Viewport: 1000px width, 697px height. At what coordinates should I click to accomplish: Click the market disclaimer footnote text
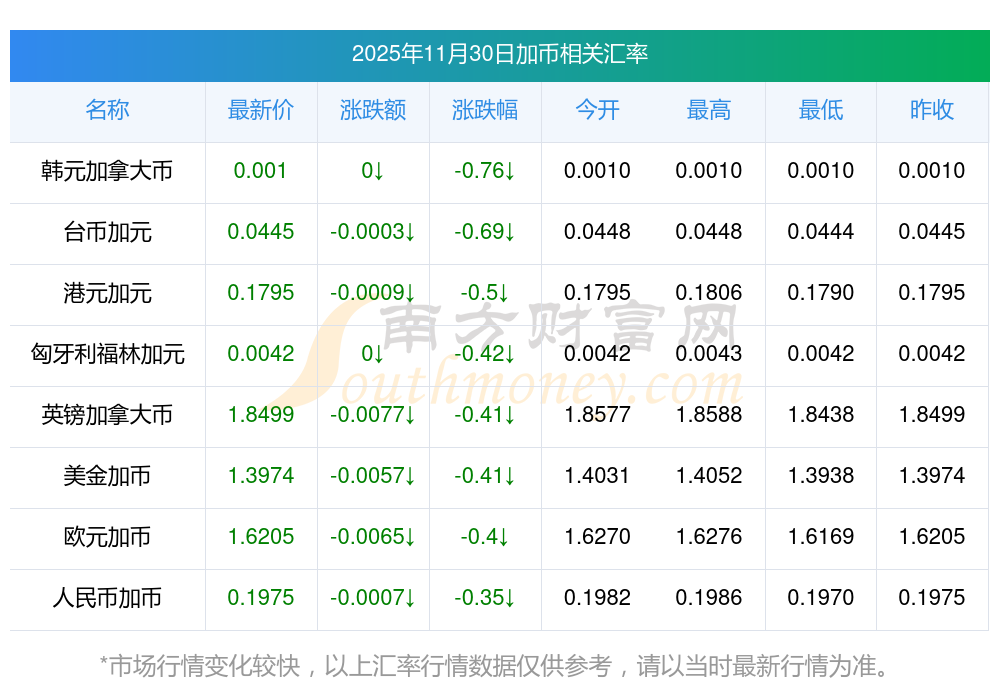click(495, 665)
